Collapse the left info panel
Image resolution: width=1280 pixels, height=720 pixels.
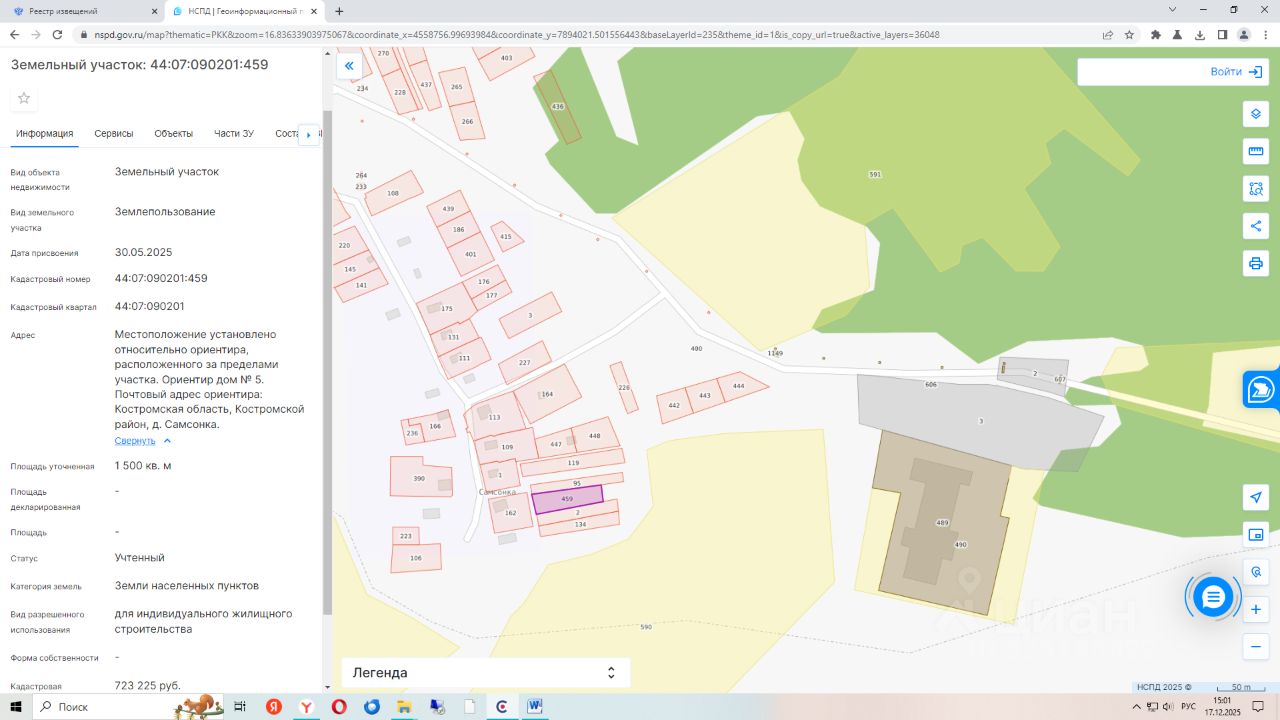point(349,67)
